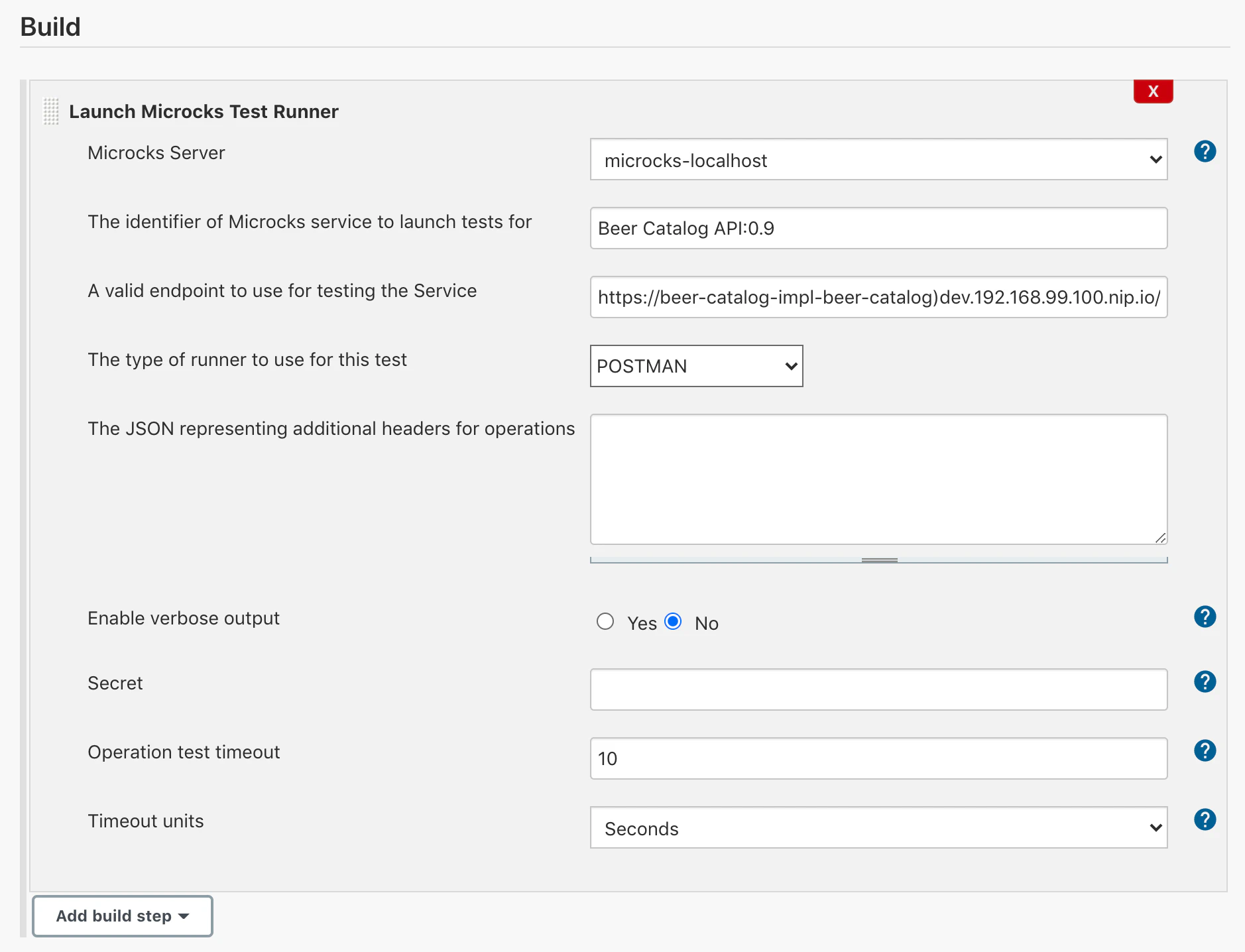
Task: Expand the runner type POSTMAN dropdown
Action: click(696, 366)
